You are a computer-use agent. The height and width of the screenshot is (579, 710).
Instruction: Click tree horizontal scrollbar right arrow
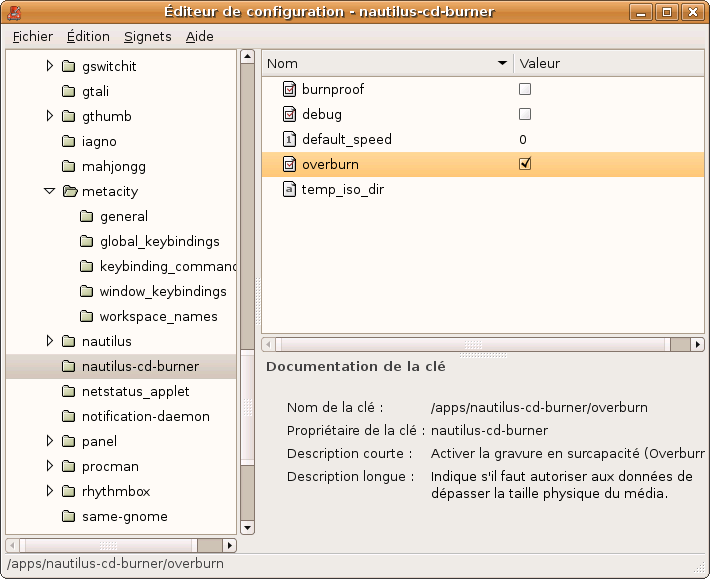(230, 546)
